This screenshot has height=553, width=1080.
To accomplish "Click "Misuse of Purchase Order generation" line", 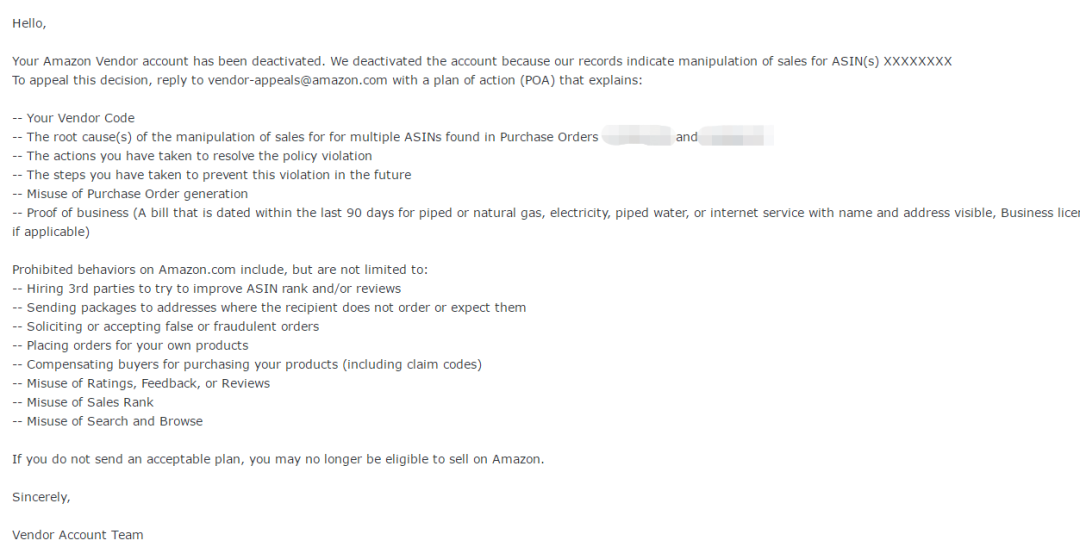I will 130,194.
